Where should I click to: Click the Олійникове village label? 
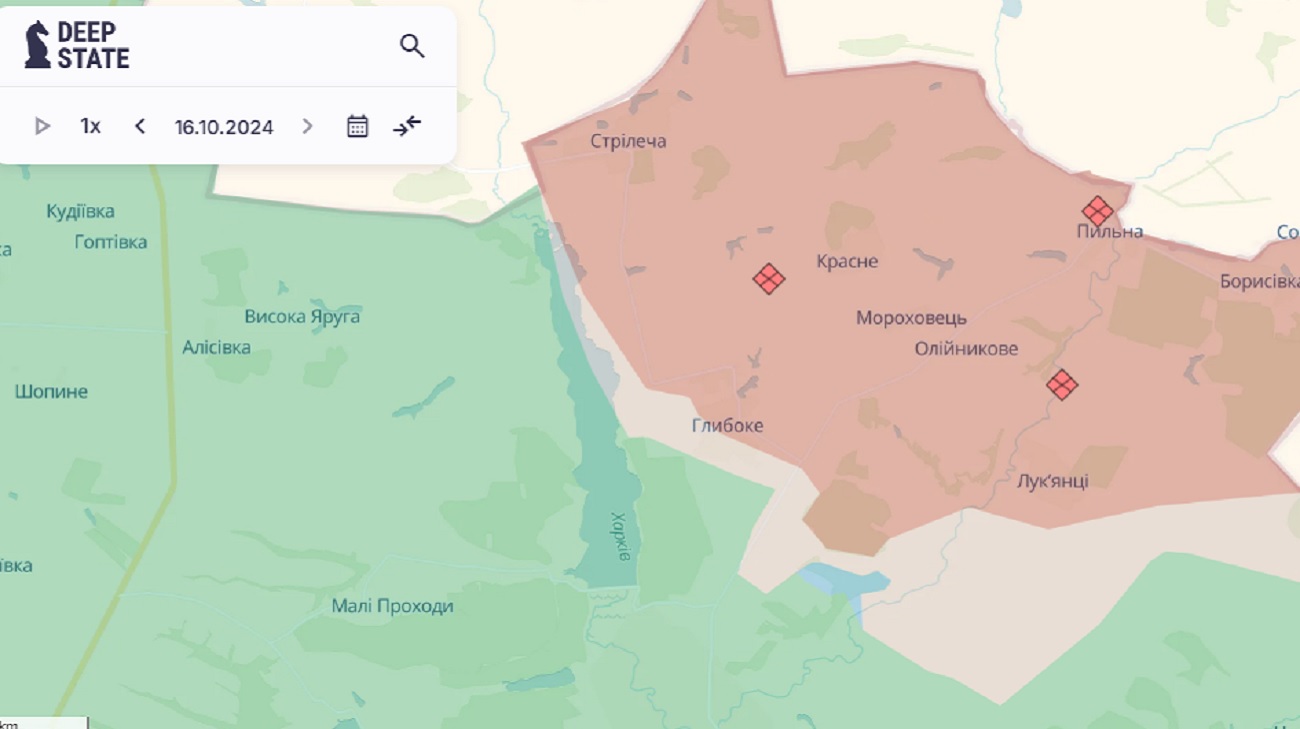[x=966, y=349]
